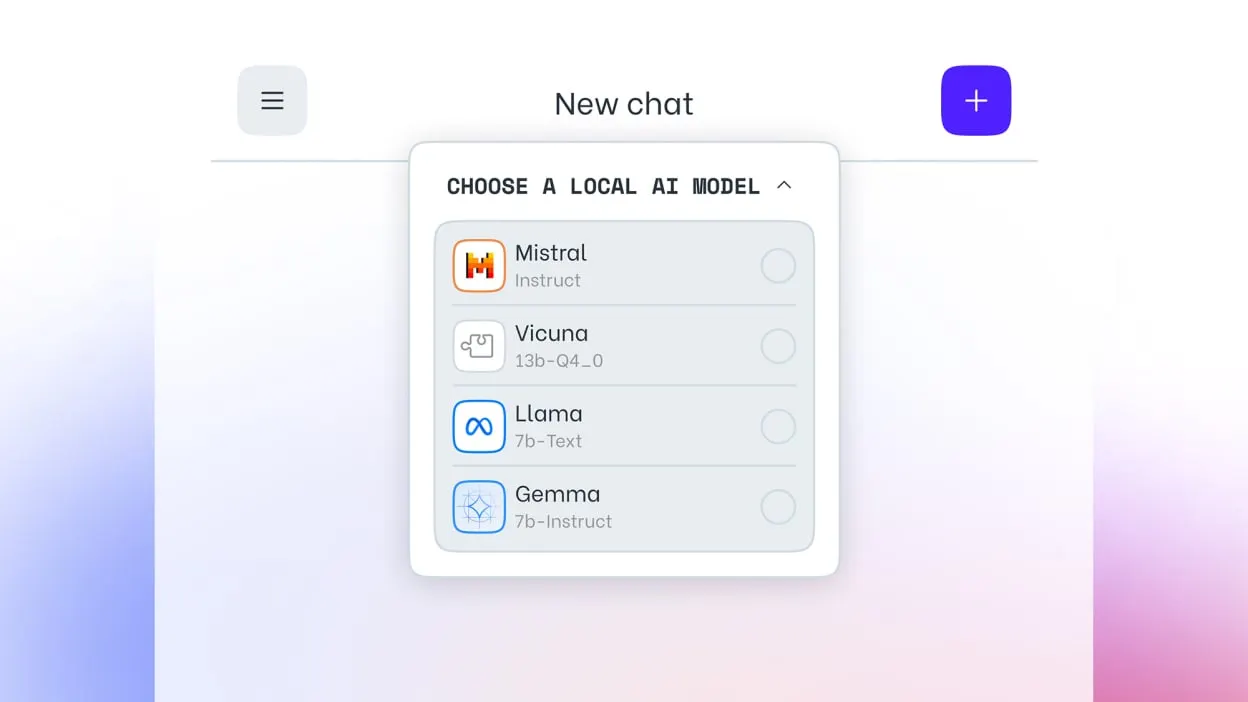
Task: Click the 7b-Text variant label
Action: coord(548,441)
